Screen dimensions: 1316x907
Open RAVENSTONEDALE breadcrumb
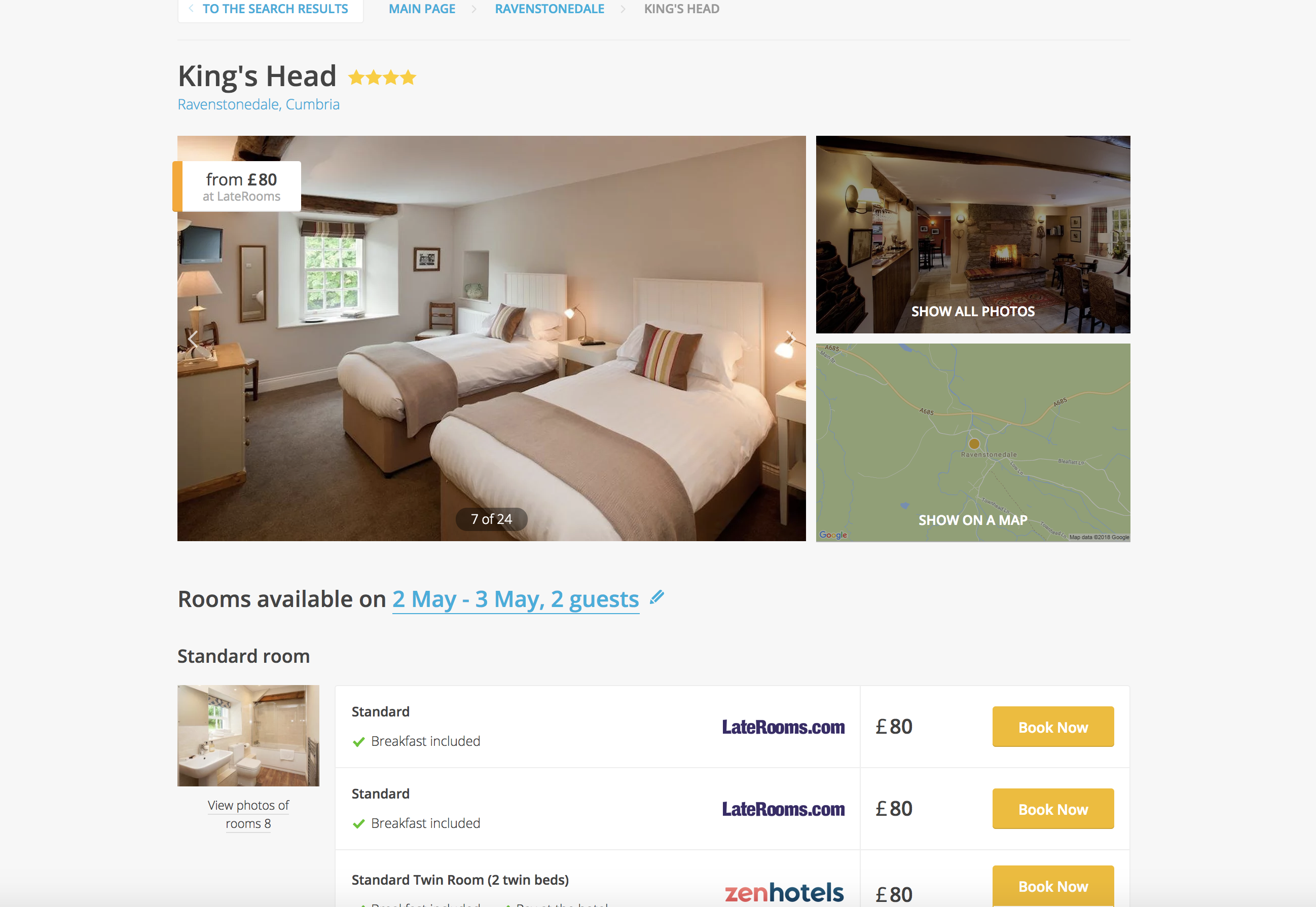(549, 9)
